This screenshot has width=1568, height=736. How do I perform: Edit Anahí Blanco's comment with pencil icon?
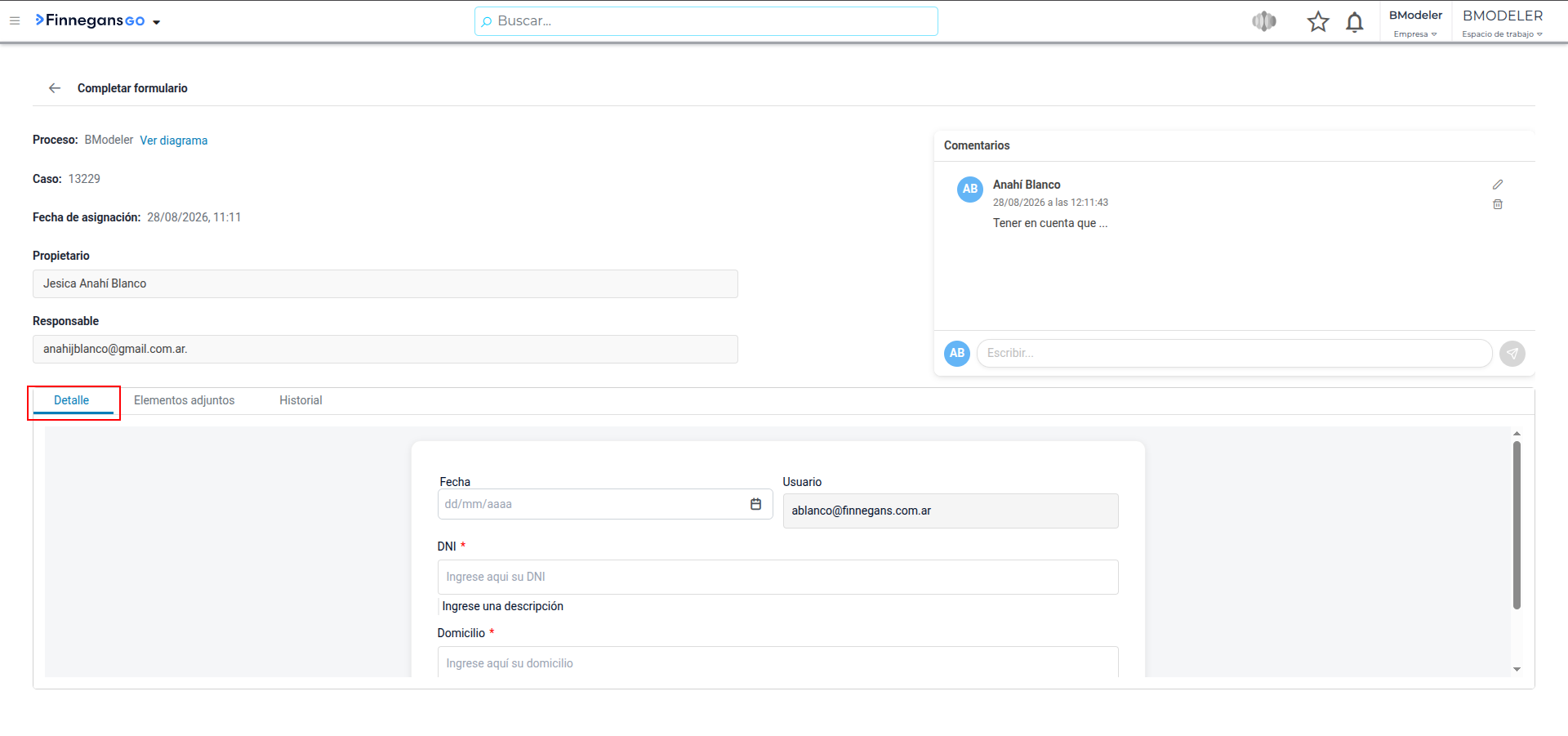click(1498, 185)
